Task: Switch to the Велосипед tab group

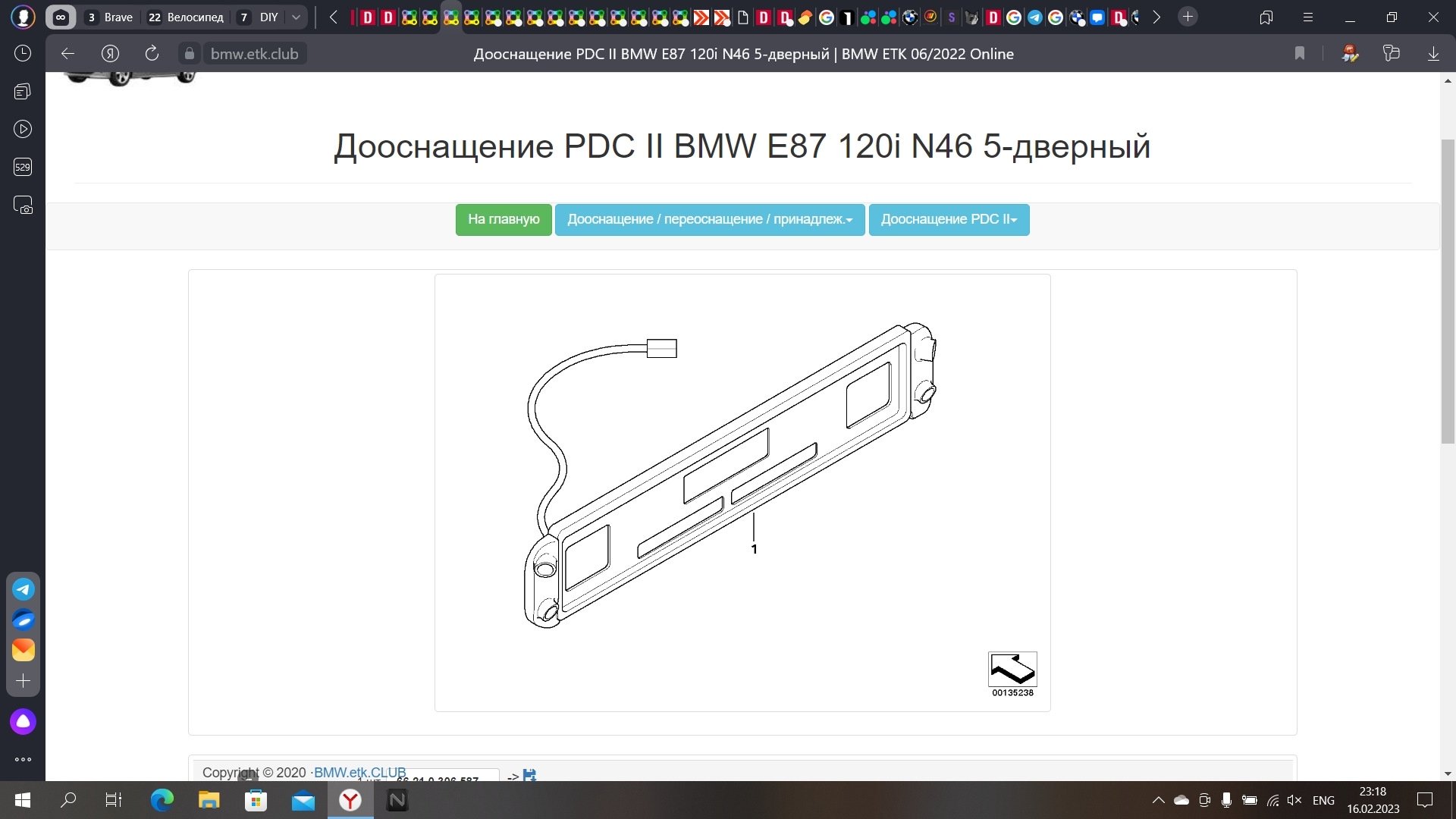Action: 186,17
